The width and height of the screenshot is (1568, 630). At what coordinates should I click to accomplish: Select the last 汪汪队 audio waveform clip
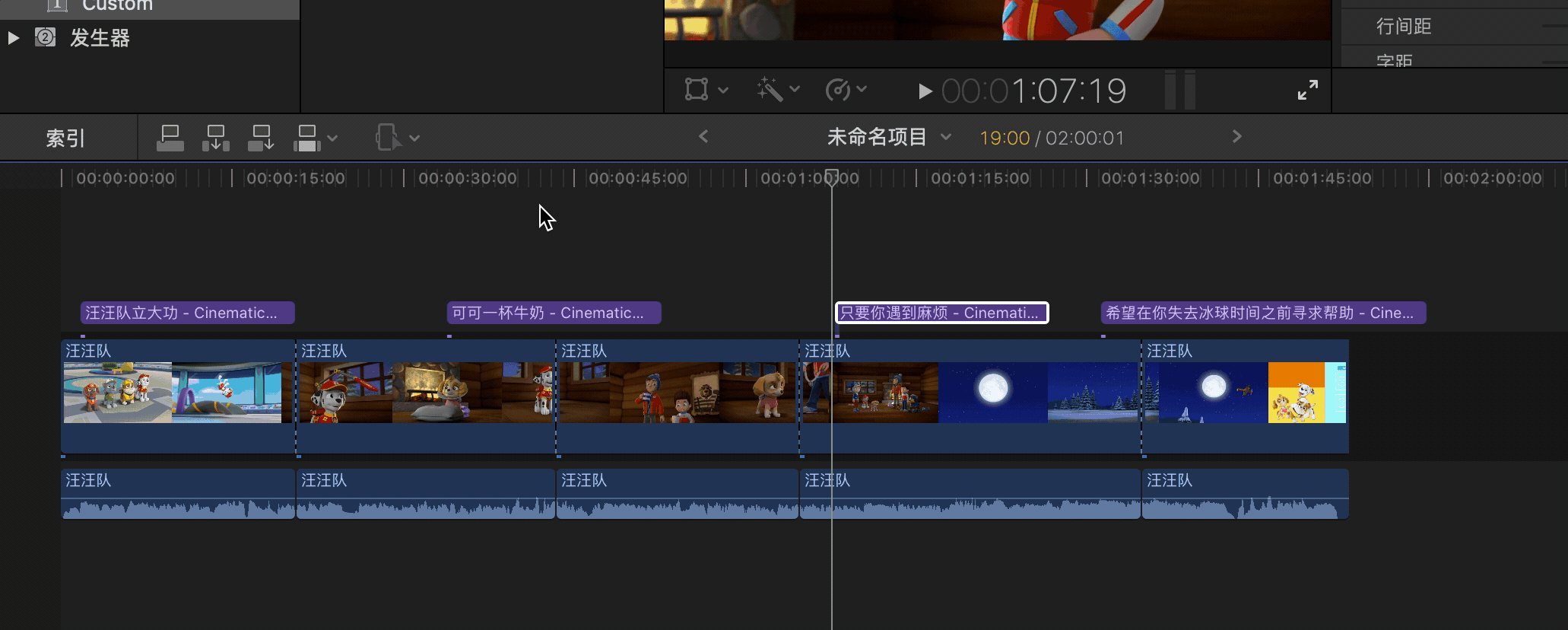click(1246, 494)
